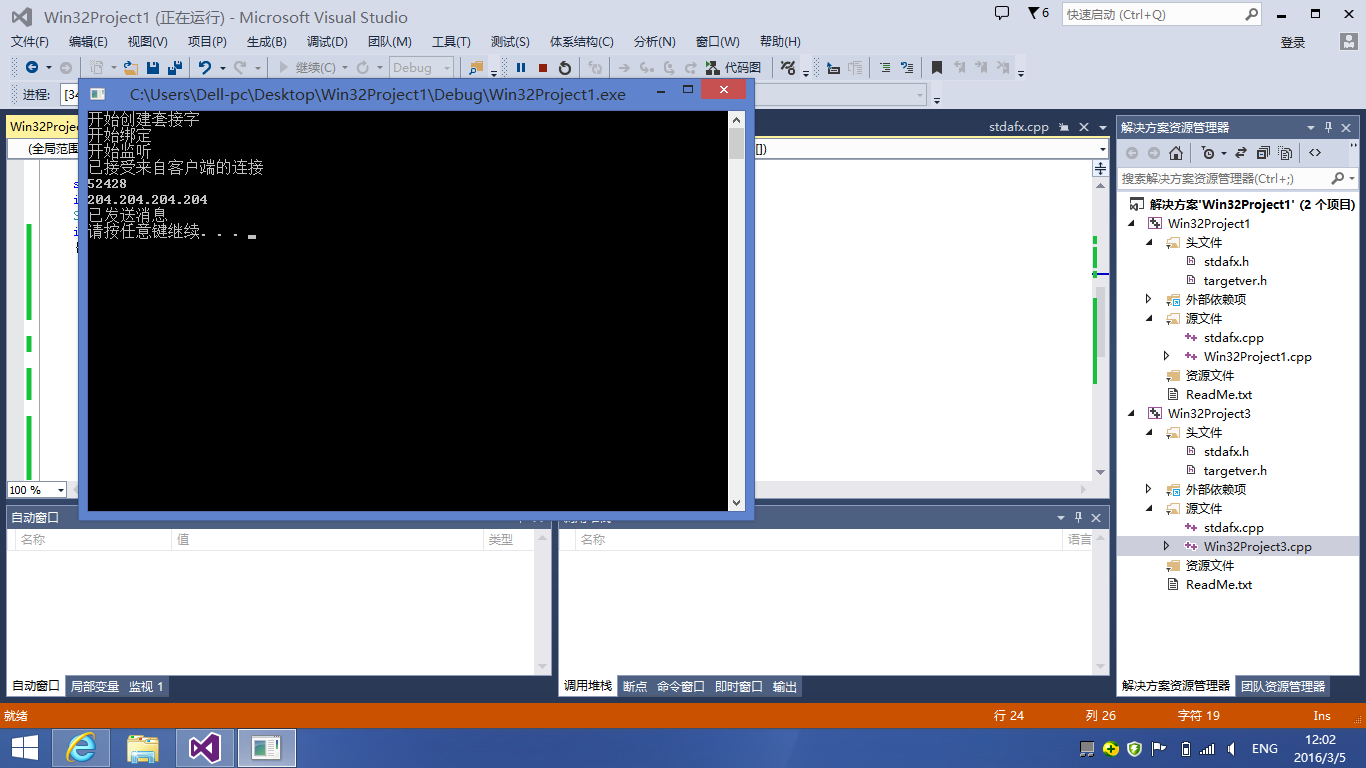Toggle Show All Files in Solution Explorer
1366x768 pixels.
pyautogui.click(x=1285, y=153)
